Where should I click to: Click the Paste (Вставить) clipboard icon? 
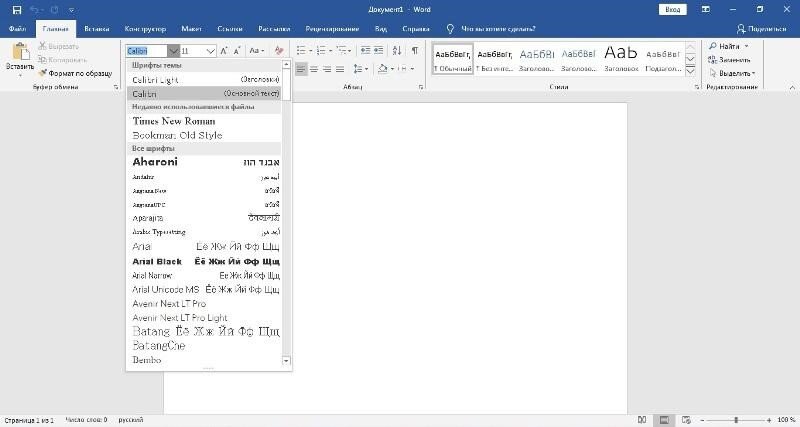pos(20,52)
